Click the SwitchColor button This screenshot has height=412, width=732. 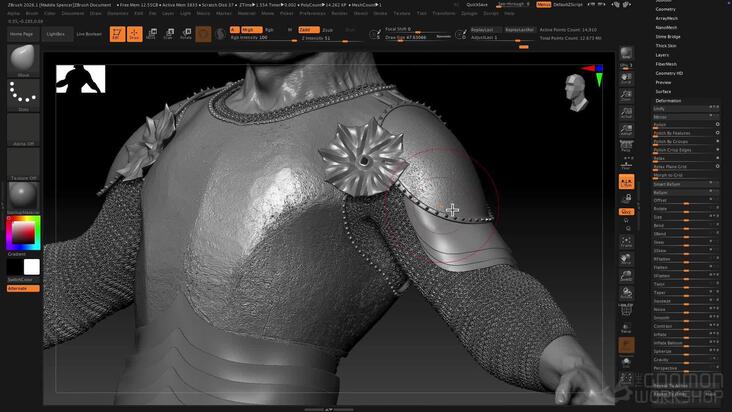point(23,280)
